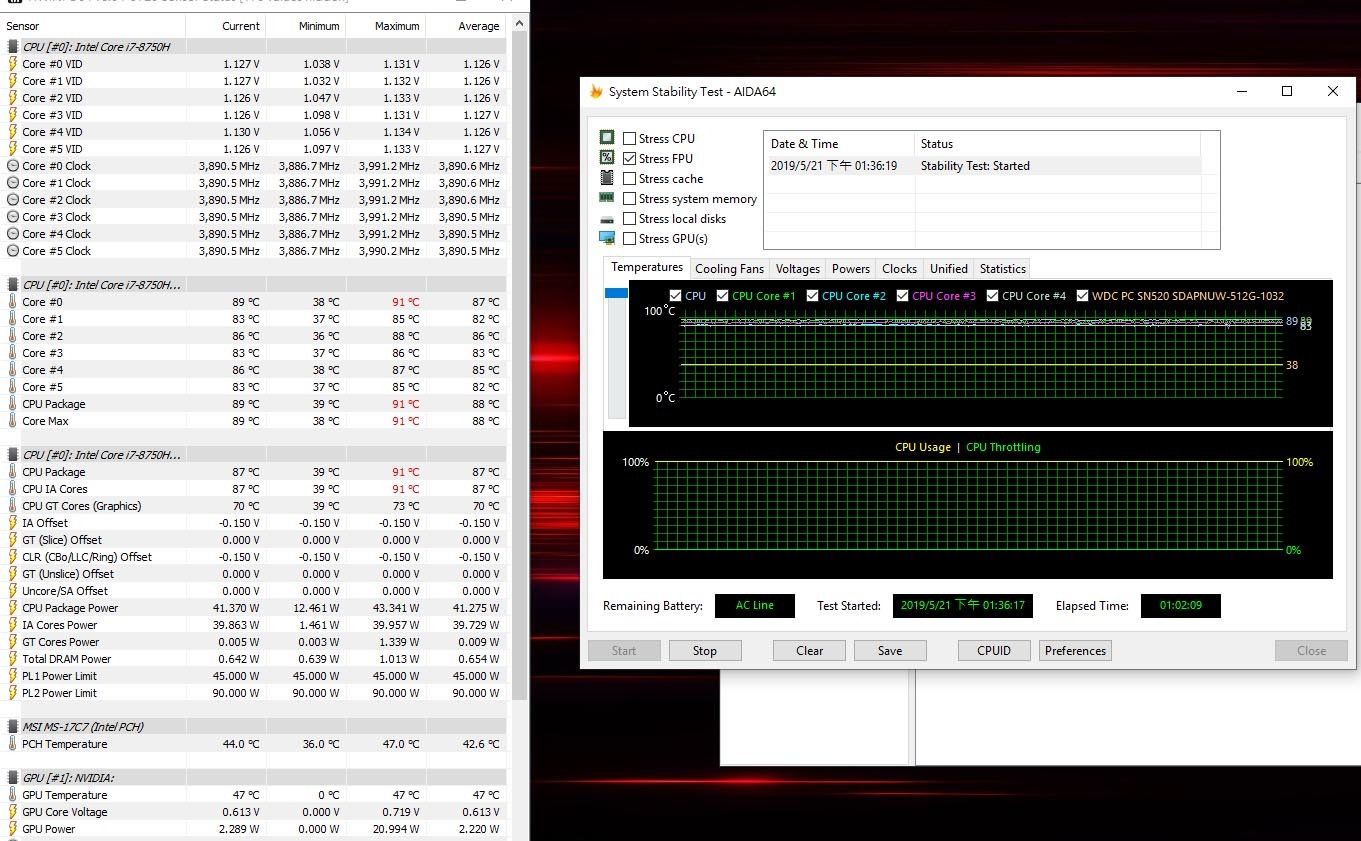1361x841 pixels.
Task: Open the Powers tab
Action: coord(851,269)
